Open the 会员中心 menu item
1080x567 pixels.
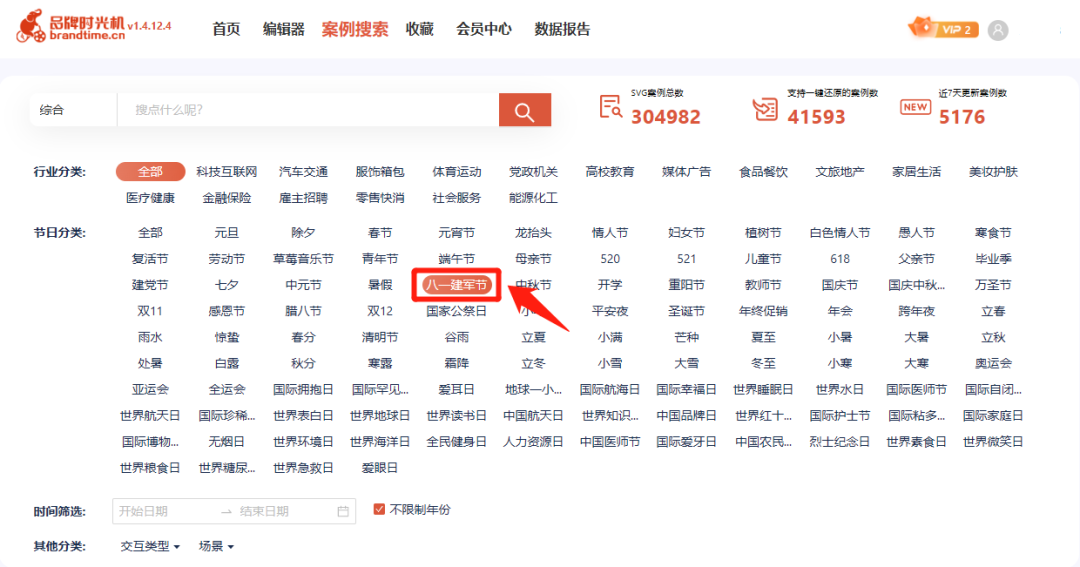click(x=484, y=29)
